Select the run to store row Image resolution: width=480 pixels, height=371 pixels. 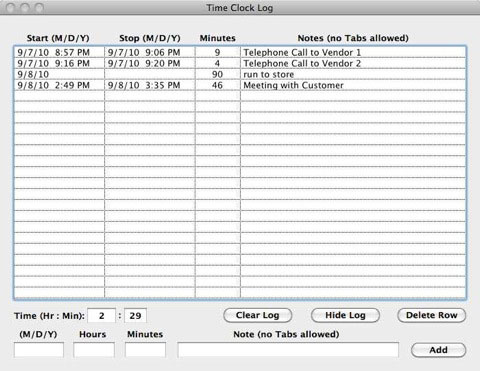(240, 74)
